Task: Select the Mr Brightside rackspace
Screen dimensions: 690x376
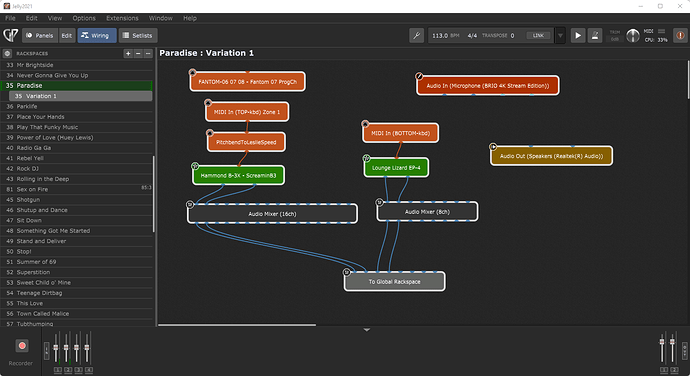Action: coord(77,65)
